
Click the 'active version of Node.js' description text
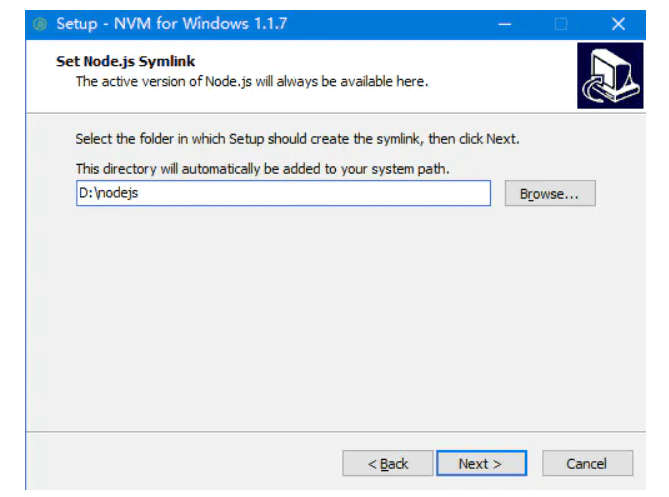[x=252, y=81]
